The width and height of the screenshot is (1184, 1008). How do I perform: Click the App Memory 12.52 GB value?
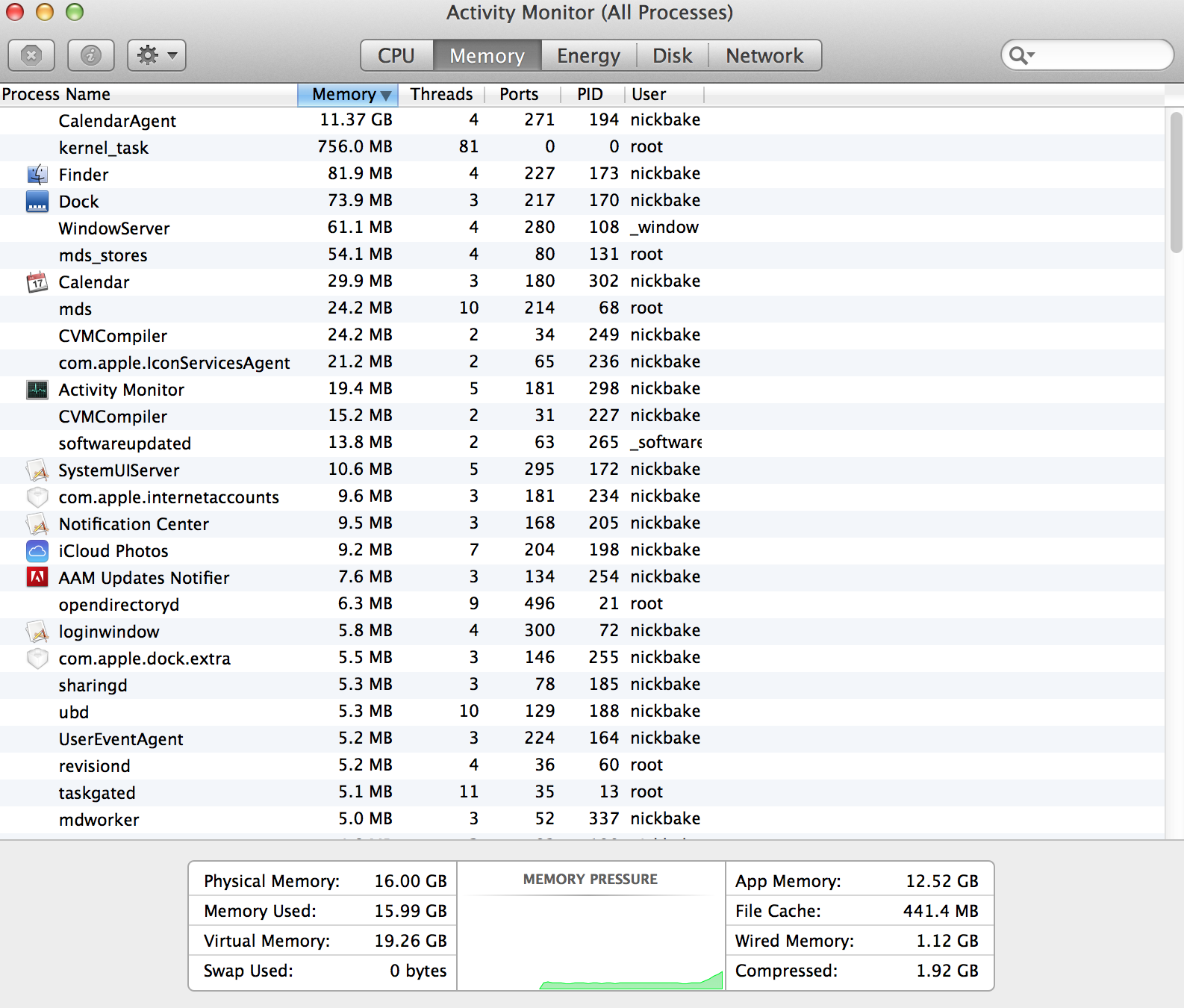pyautogui.click(x=942, y=881)
